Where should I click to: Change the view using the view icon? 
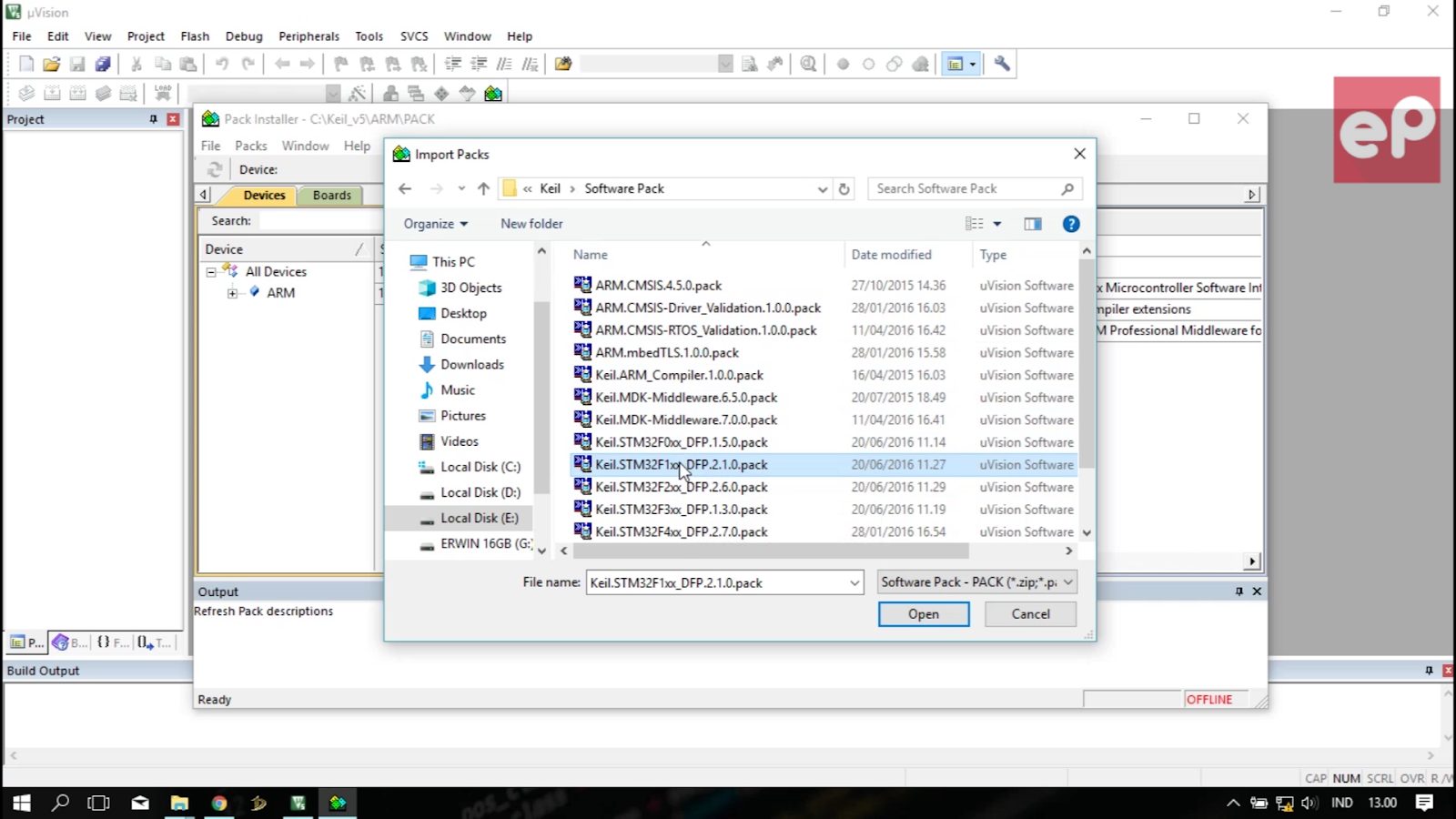[x=975, y=224]
